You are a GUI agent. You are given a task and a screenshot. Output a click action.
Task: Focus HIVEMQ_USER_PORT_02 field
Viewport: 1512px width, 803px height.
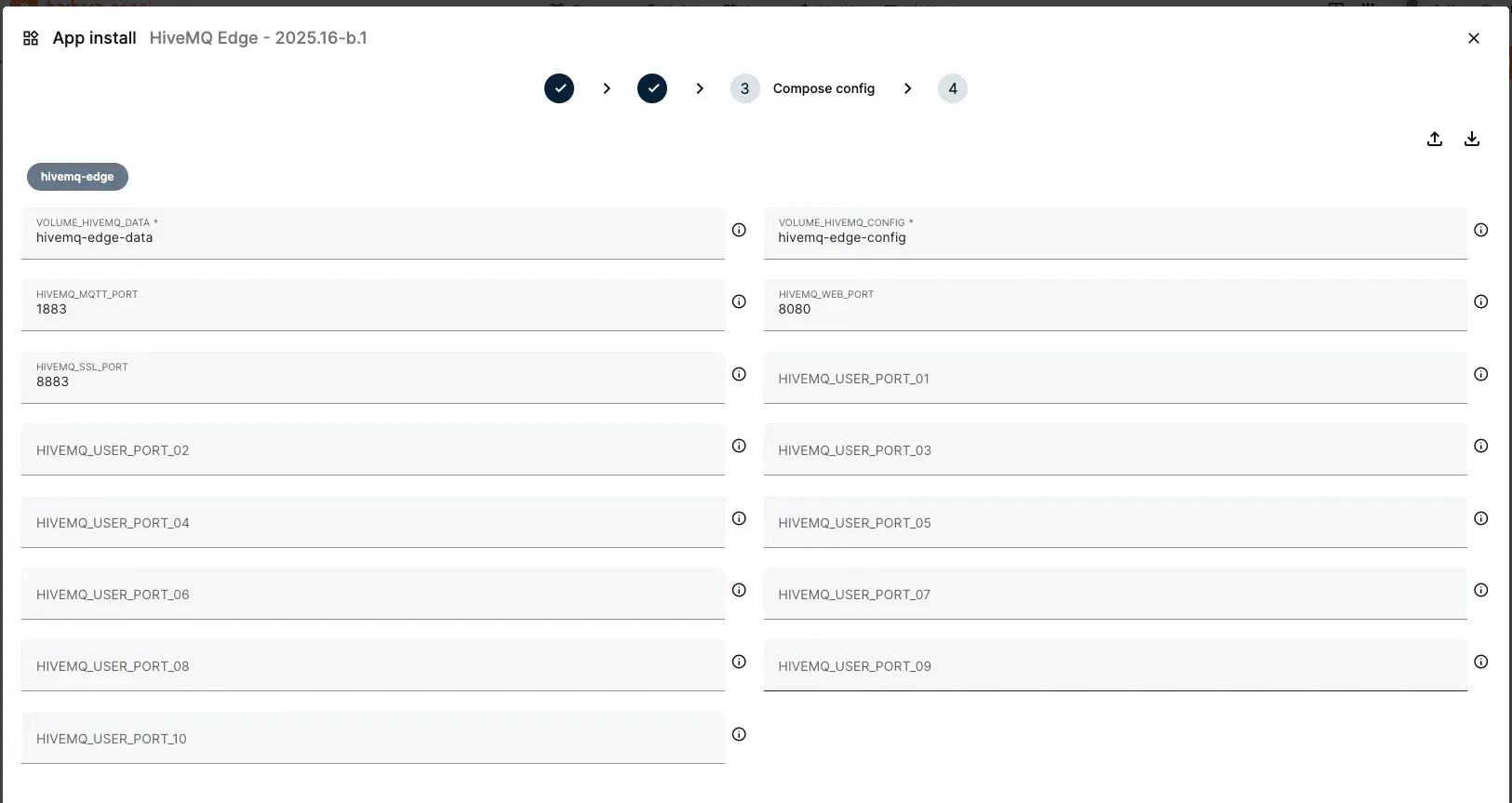click(x=373, y=448)
